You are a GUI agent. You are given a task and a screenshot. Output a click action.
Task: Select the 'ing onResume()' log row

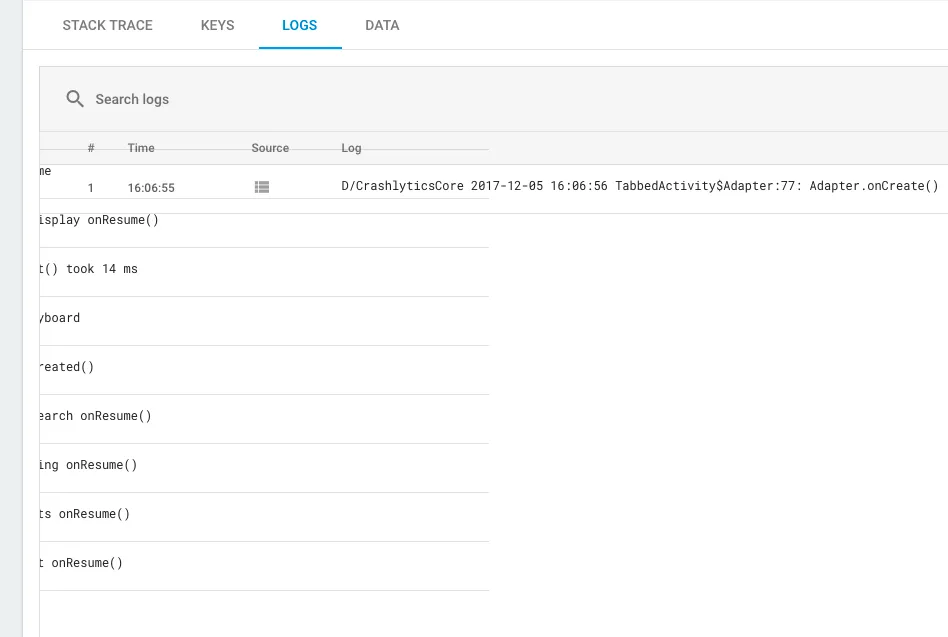(x=264, y=468)
